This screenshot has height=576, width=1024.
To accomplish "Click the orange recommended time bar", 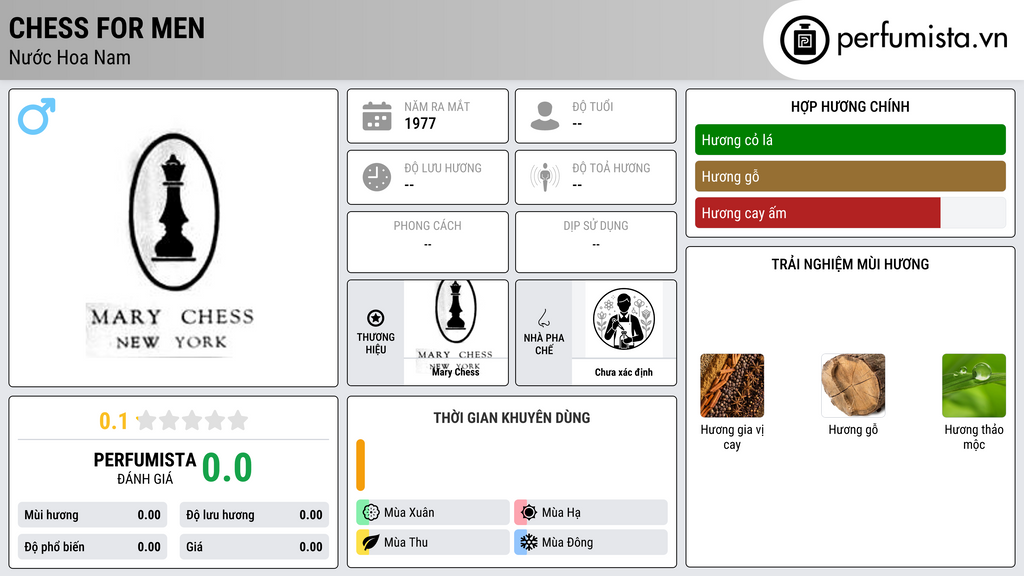I will [x=360, y=465].
